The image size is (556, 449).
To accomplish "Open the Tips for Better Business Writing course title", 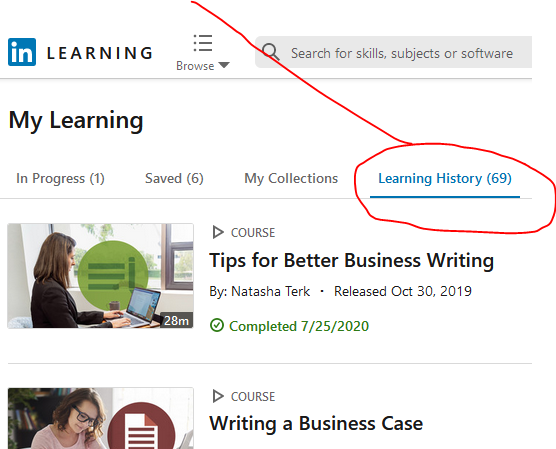I will [351, 261].
